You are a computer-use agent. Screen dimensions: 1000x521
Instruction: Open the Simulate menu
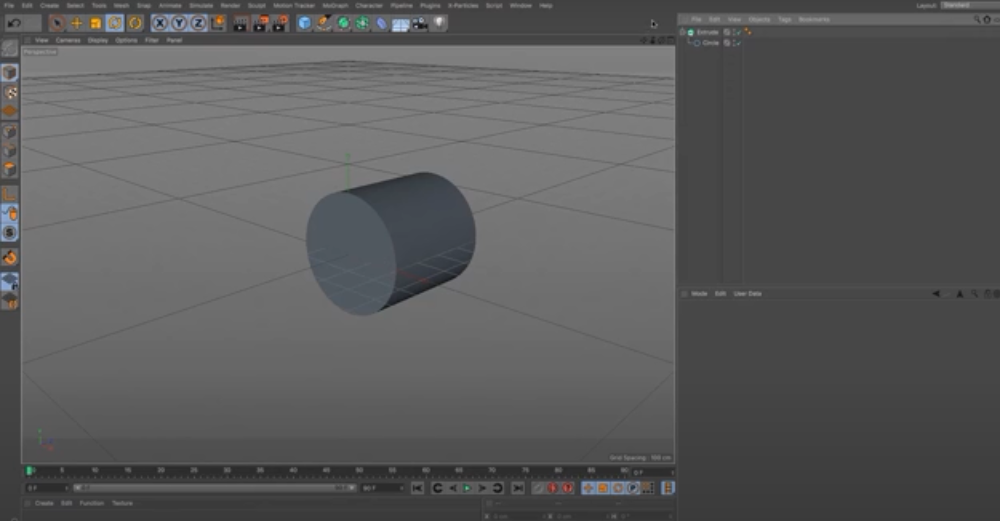click(201, 5)
